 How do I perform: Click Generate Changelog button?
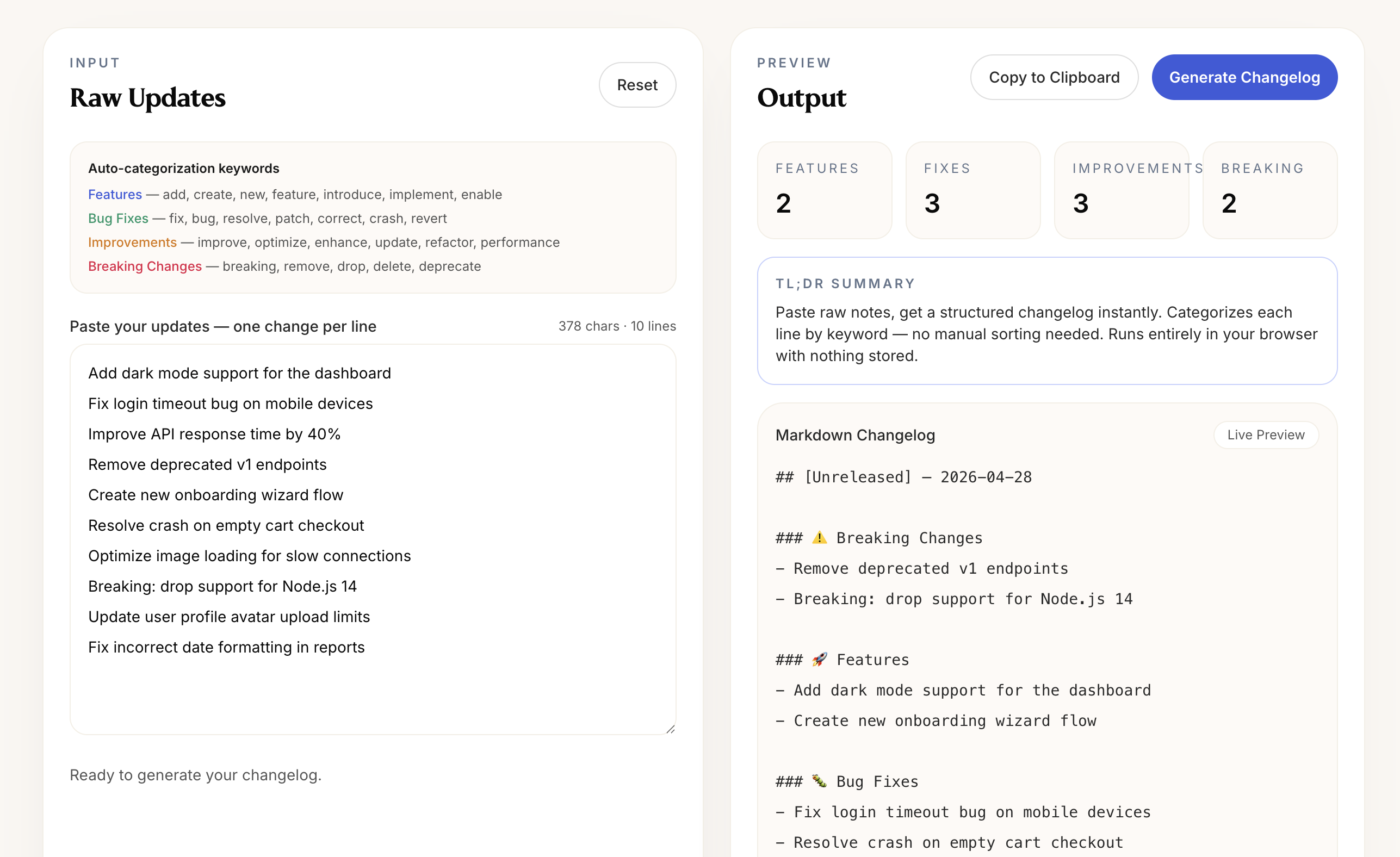(x=1244, y=77)
